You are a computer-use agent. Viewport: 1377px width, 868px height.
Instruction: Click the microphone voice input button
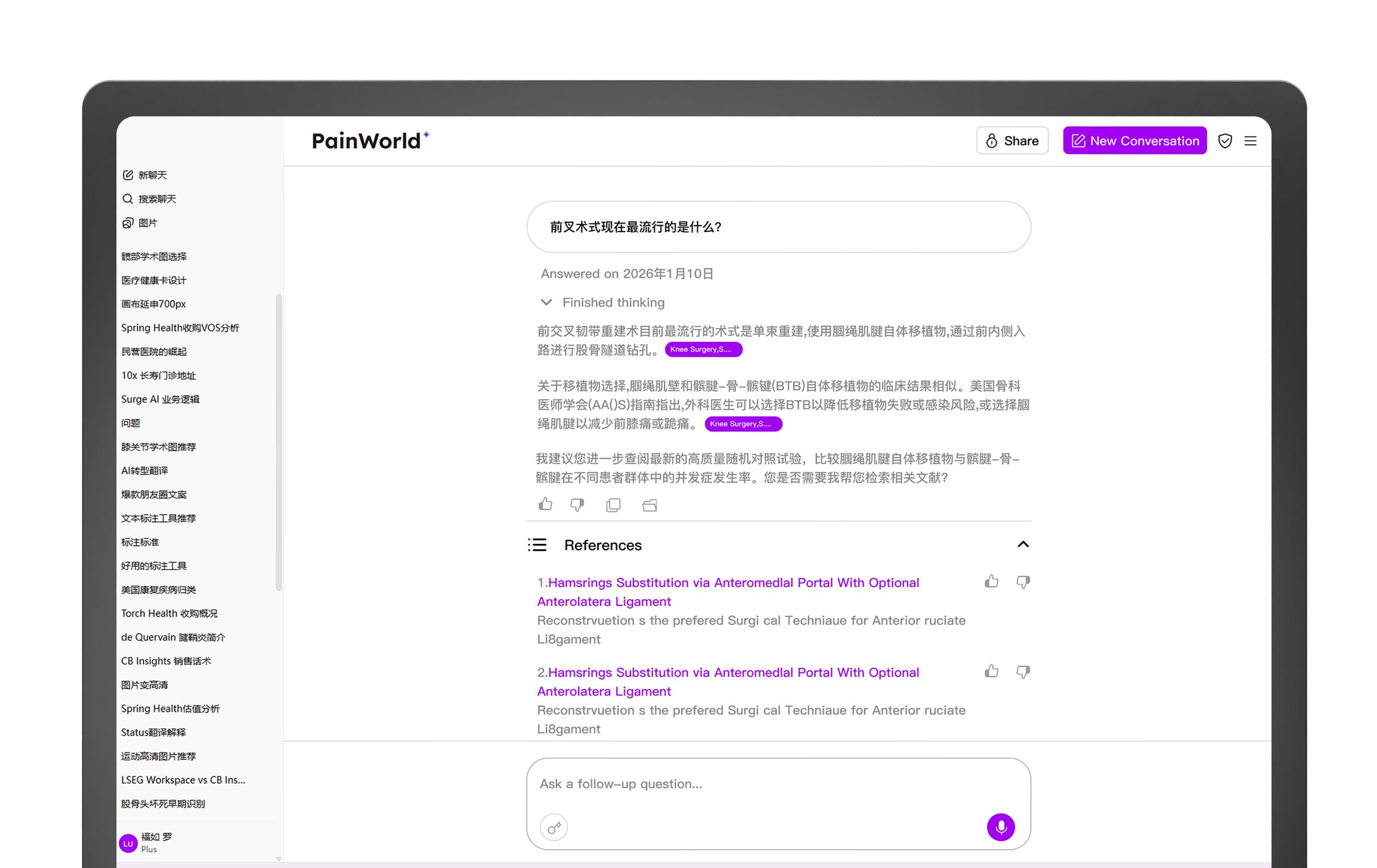[x=1000, y=827]
